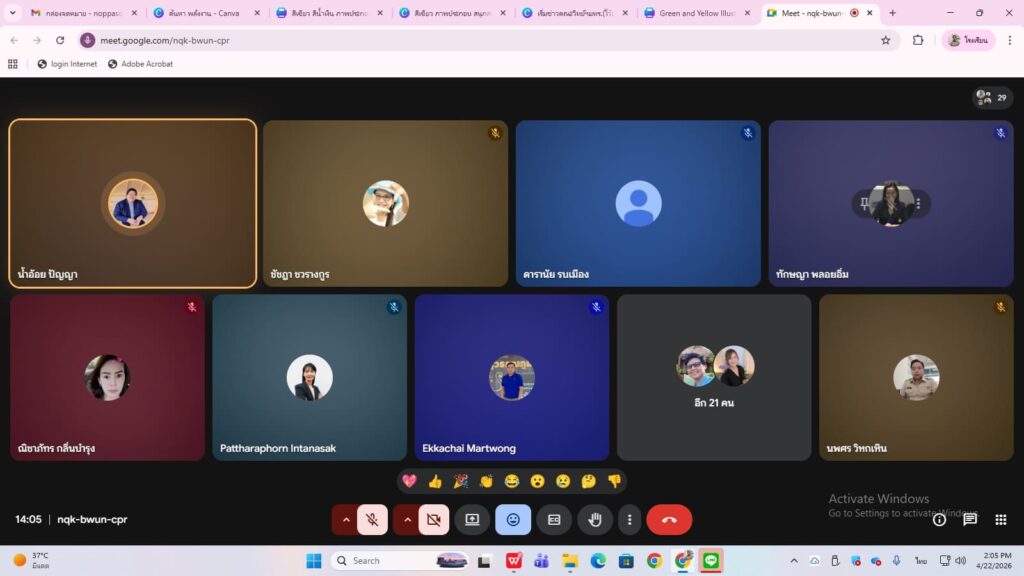Open meeting details info icon
This screenshot has height=576, width=1024.
939,520
